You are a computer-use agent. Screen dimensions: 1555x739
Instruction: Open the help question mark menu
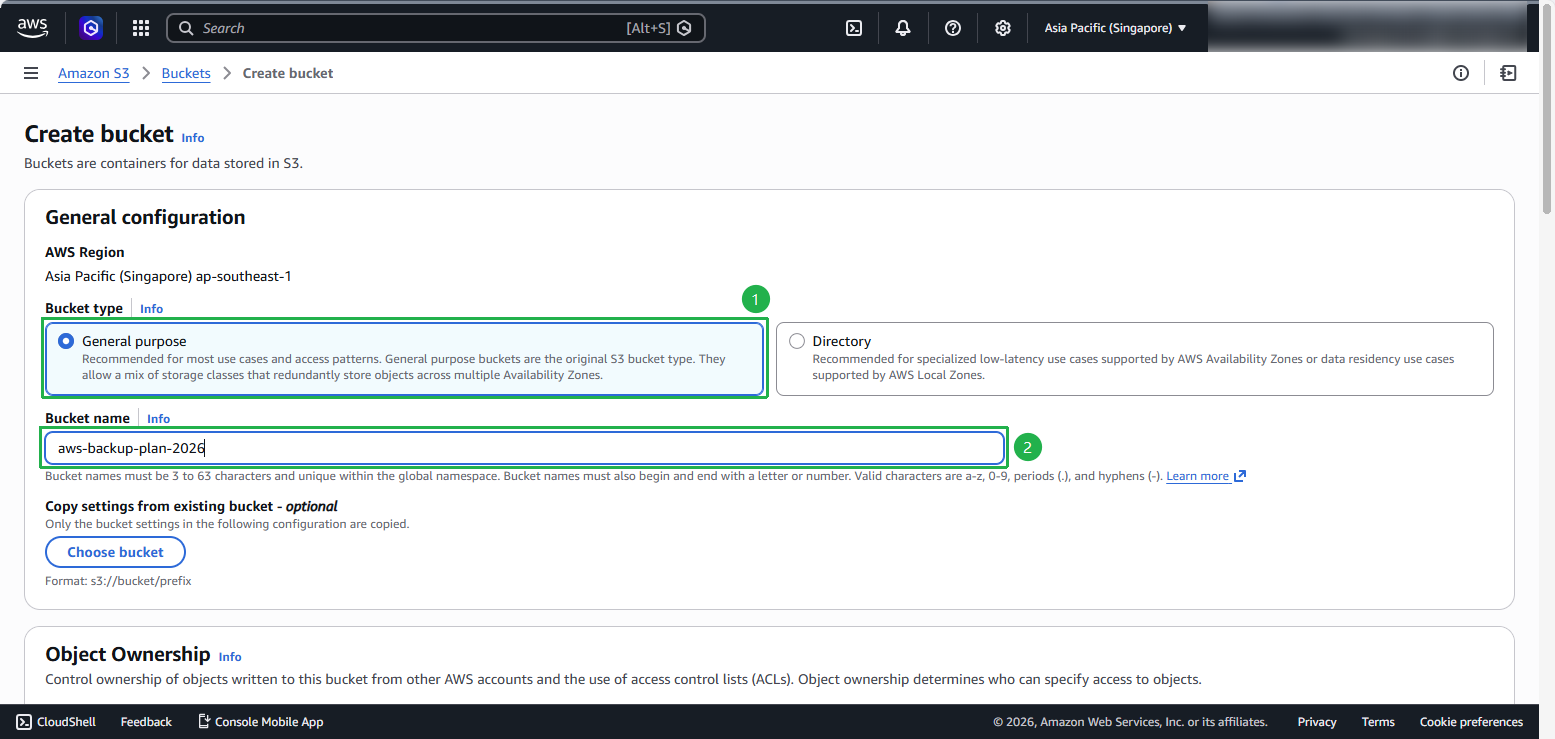953,28
